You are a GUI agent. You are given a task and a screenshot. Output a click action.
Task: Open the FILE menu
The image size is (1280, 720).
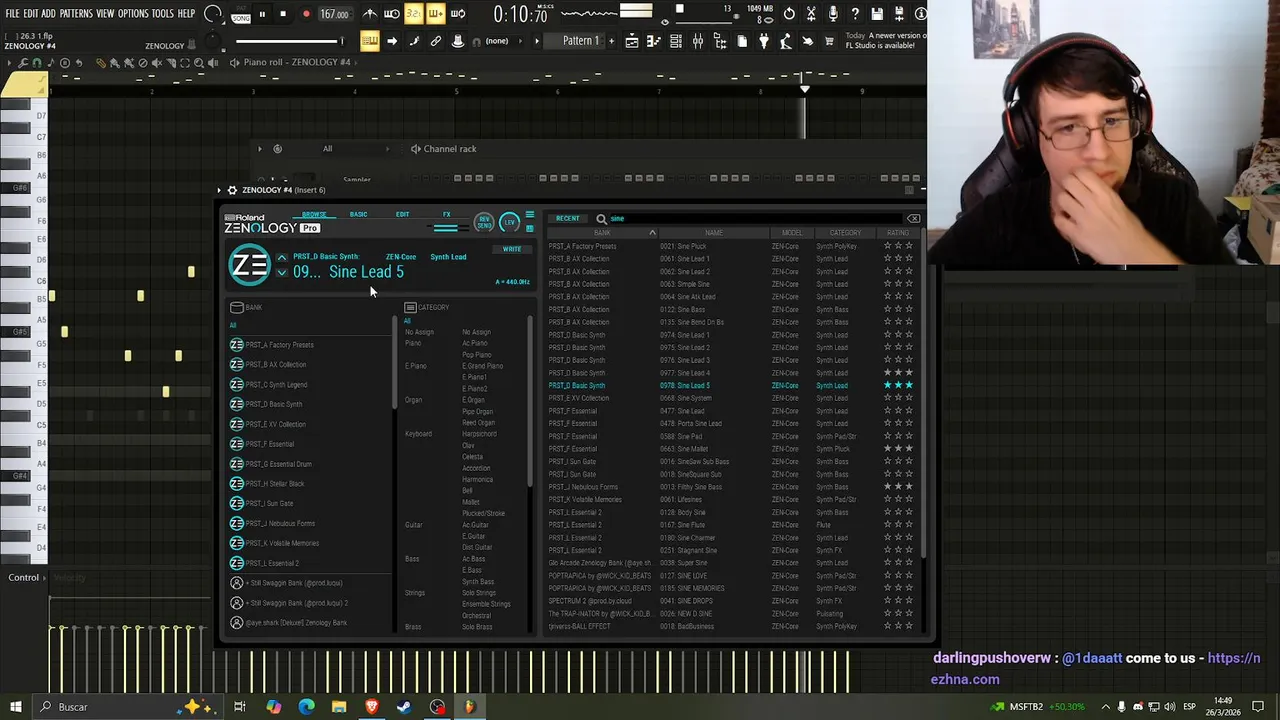pos(12,14)
